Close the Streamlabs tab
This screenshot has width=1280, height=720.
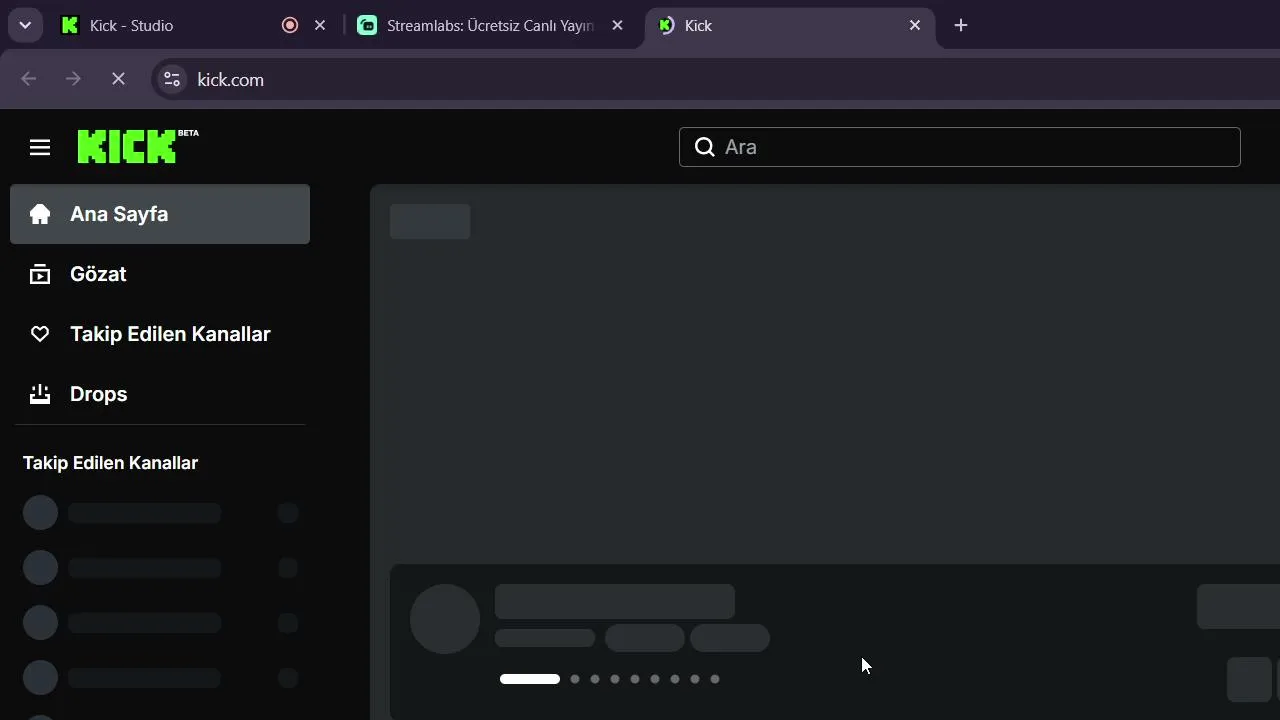coord(618,25)
